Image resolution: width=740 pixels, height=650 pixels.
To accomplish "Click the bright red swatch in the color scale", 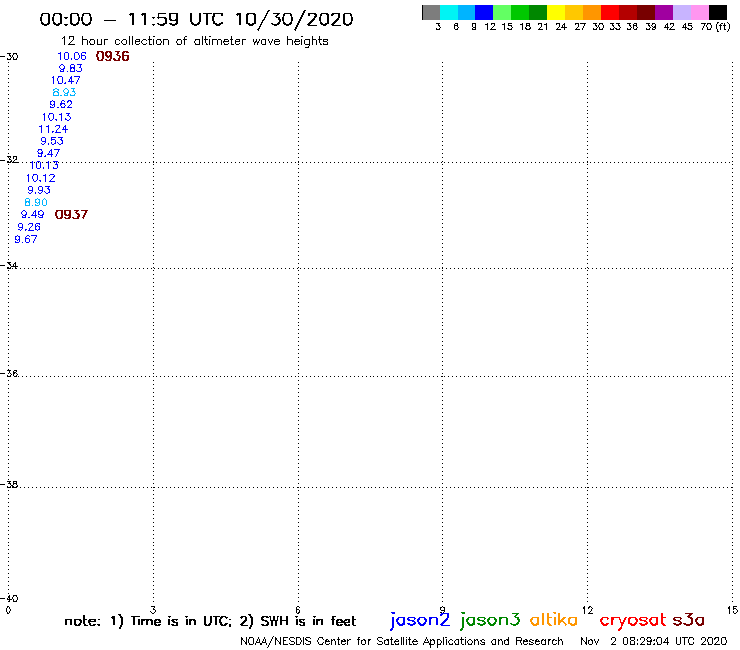I will tap(610, 12).
